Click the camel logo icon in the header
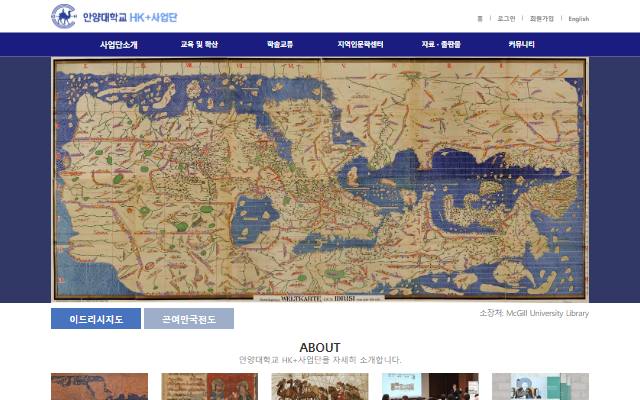The width and height of the screenshot is (640, 400). coord(64,16)
